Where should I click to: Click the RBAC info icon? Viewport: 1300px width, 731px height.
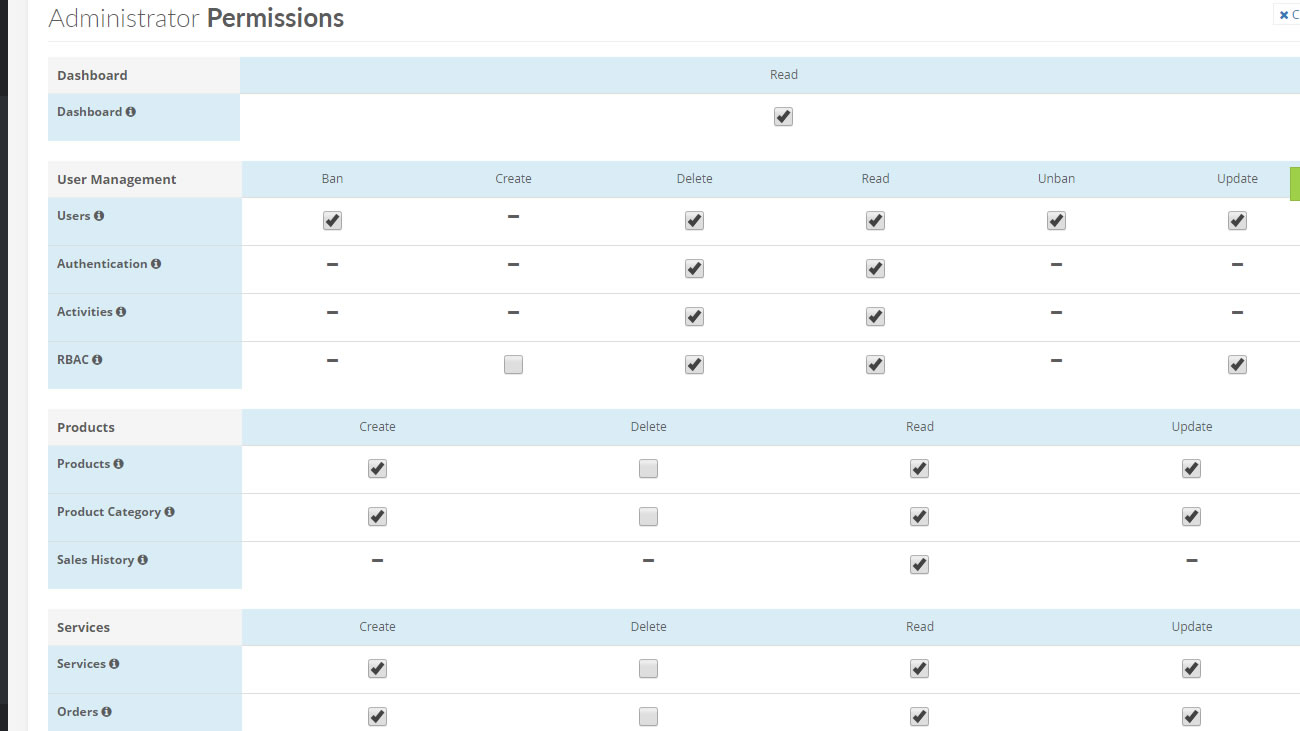pyautogui.click(x=97, y=360)
